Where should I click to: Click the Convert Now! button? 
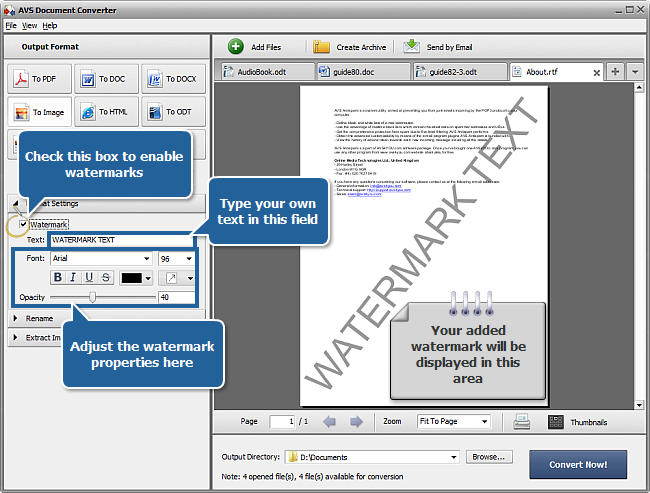[578, 465]
